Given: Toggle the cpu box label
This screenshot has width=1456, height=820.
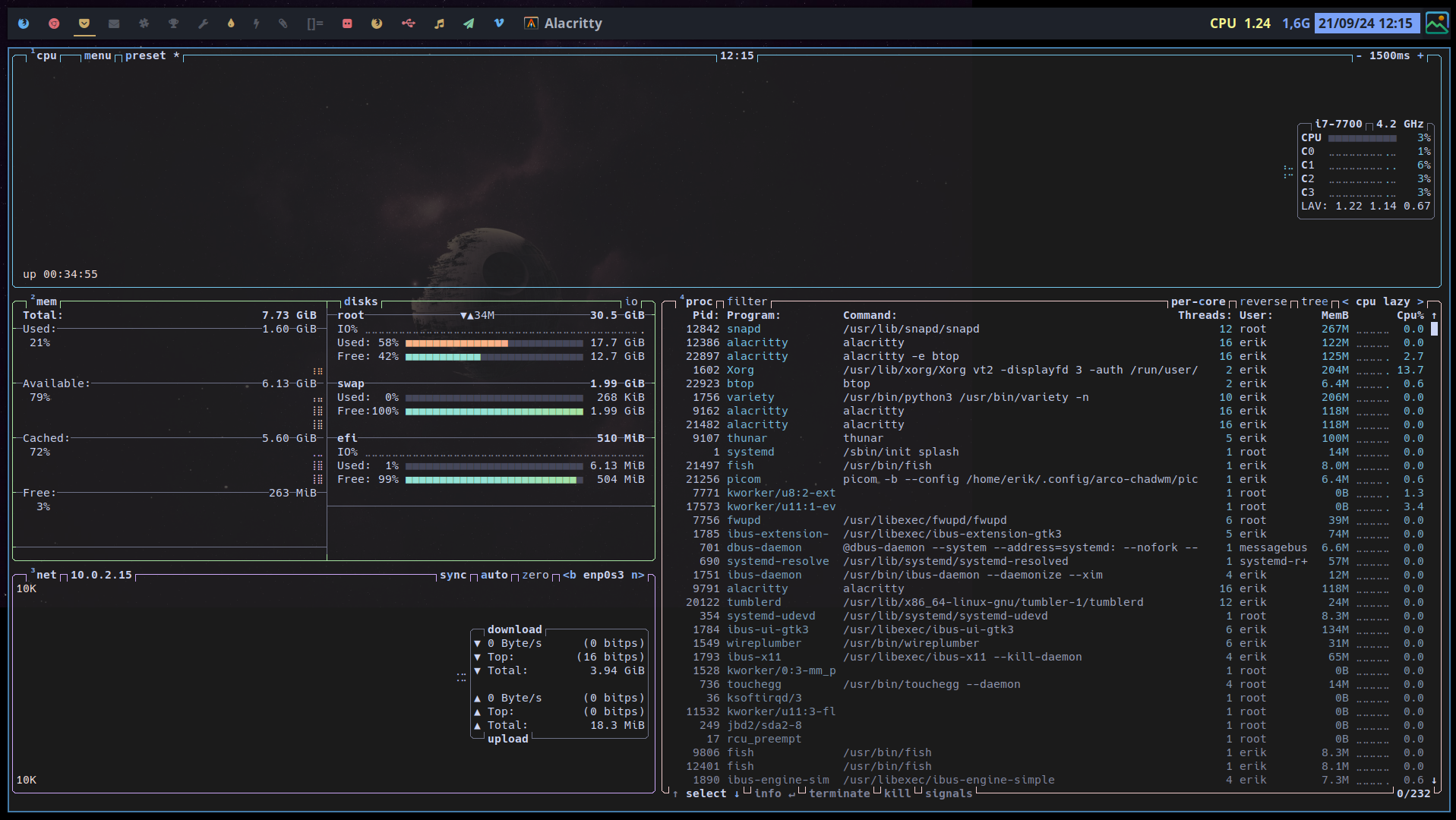Looking at the screenshot, I should pyautogui.click(x=46, y=56).
